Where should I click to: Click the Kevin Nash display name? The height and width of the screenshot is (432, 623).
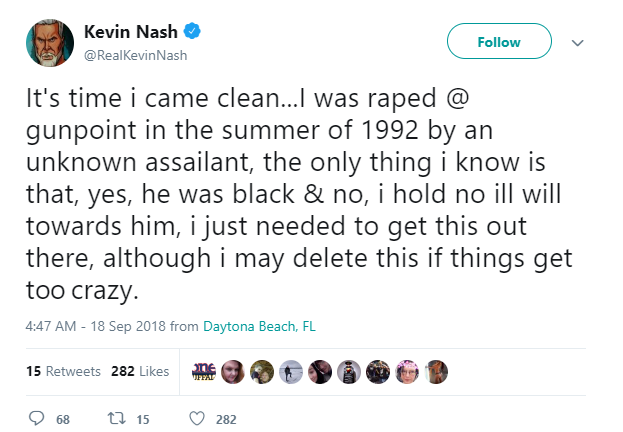(131, 32)
